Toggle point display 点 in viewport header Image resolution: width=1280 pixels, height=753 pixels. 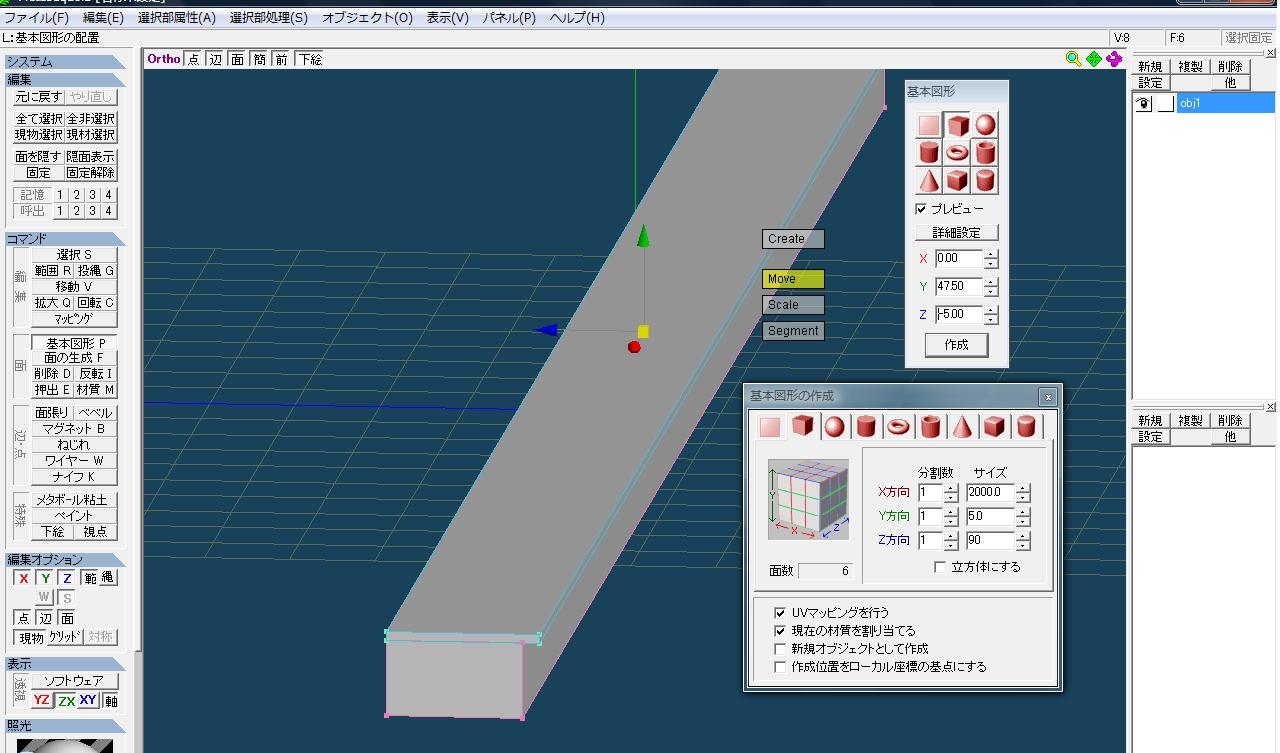click(x=194, y=59)
